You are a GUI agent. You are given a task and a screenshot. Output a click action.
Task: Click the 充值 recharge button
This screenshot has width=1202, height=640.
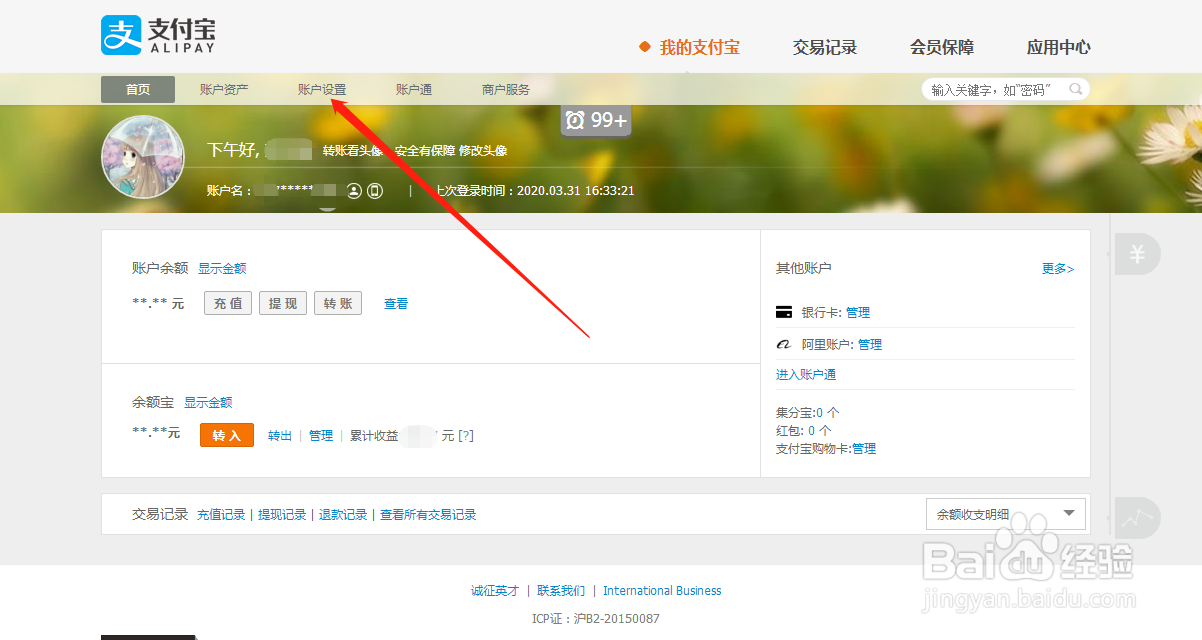[x=227, y=302]
